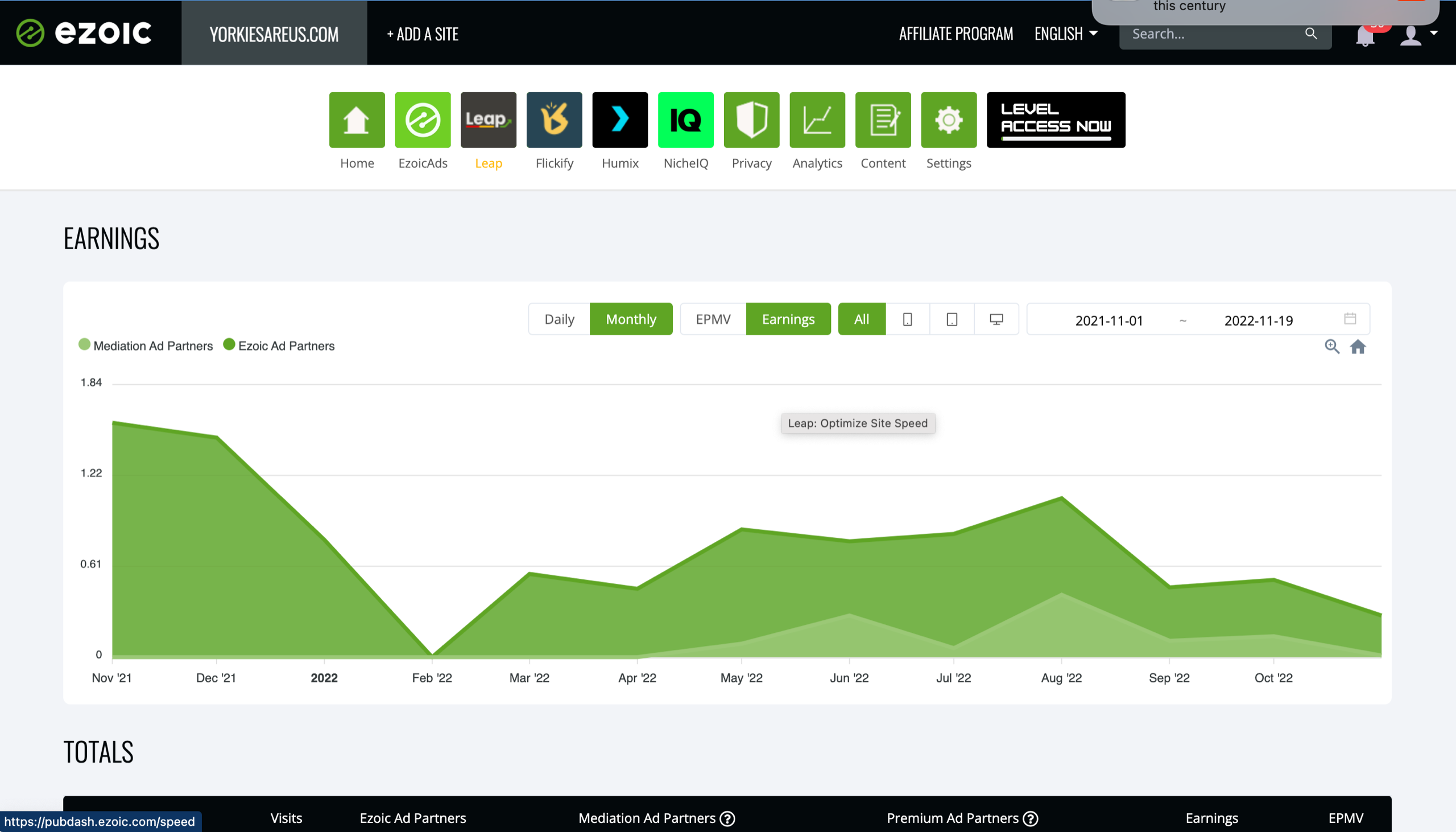Click the NicheIQ label

click(x=685, y=163)
